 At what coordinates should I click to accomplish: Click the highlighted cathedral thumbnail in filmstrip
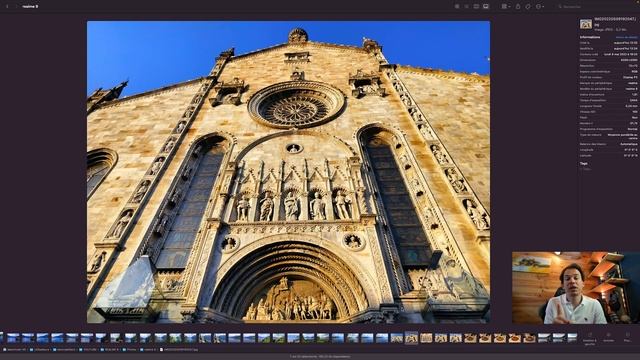coord(411,338)
